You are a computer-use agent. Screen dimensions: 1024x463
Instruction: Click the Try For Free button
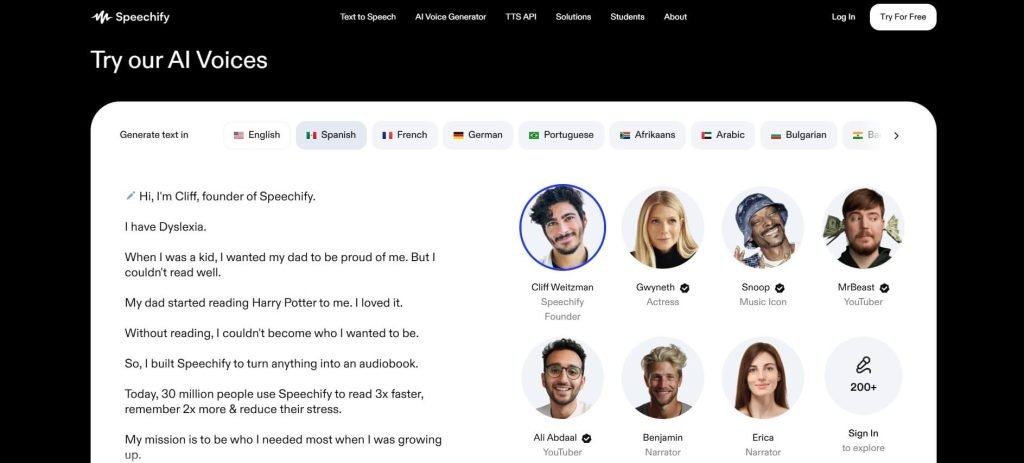click(903, 17)
